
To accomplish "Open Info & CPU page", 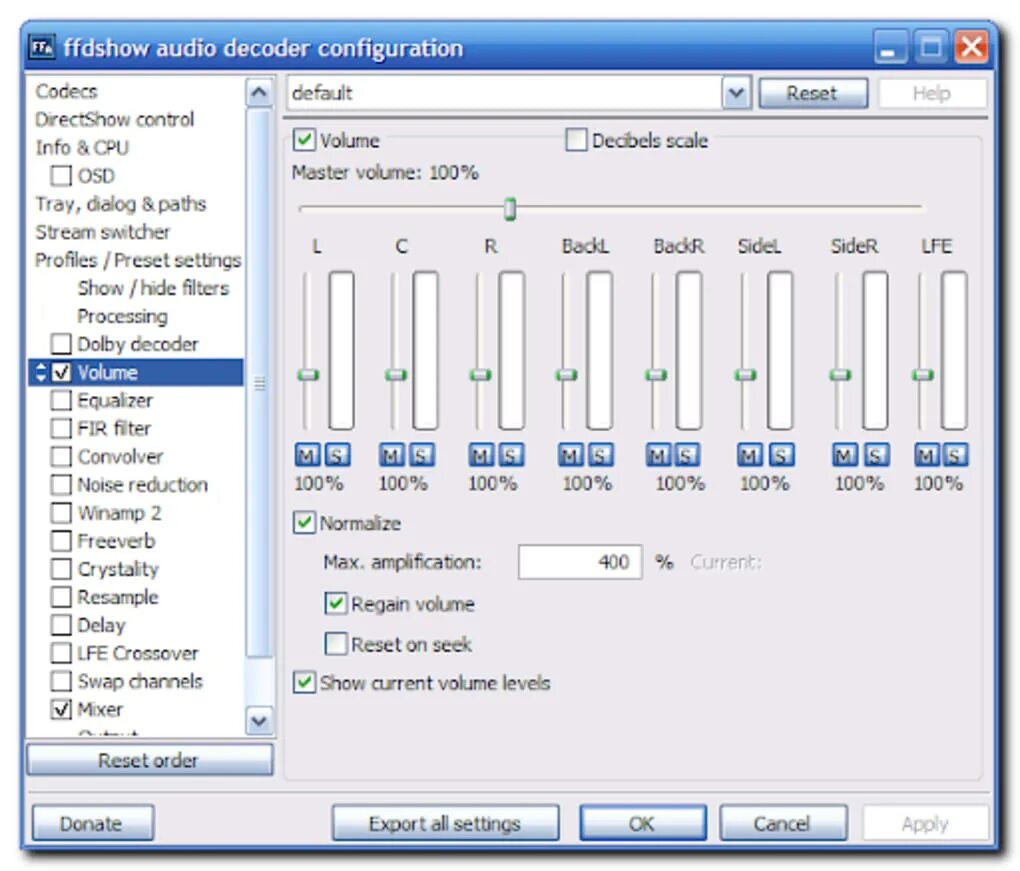I will click(82, 148).
